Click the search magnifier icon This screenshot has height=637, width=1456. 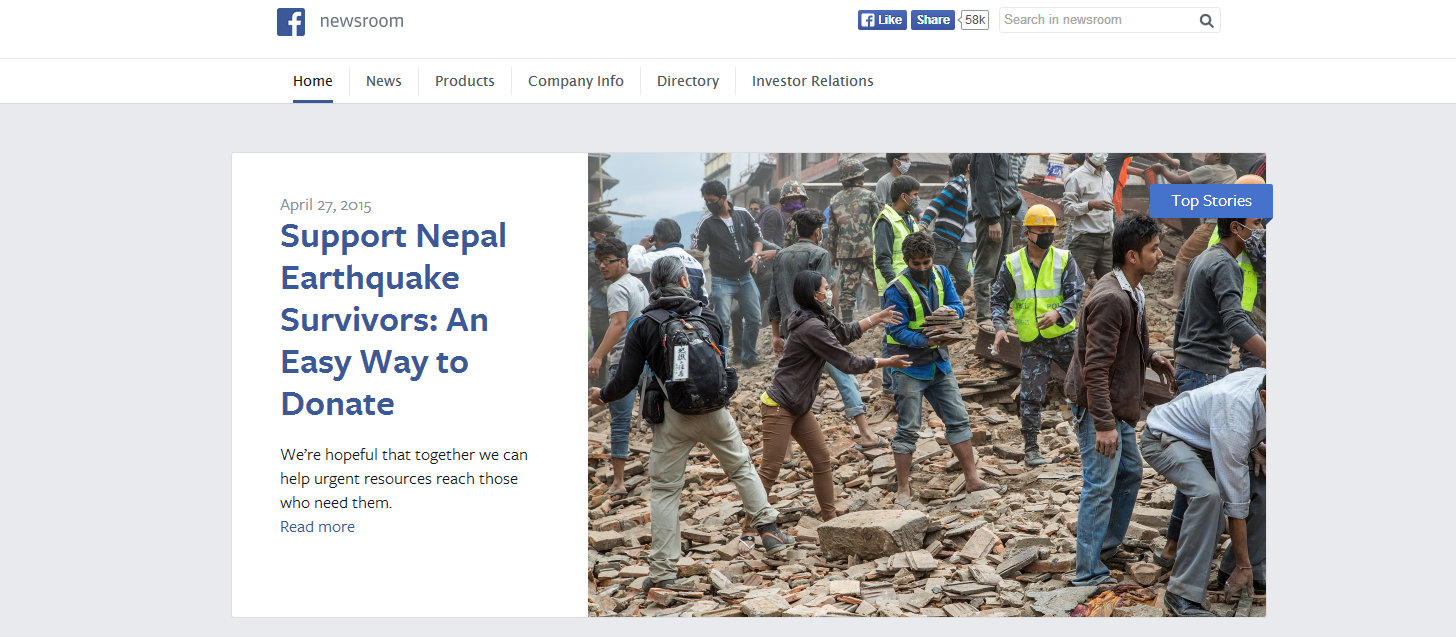pyautogui.click(x=1206, y=20)
